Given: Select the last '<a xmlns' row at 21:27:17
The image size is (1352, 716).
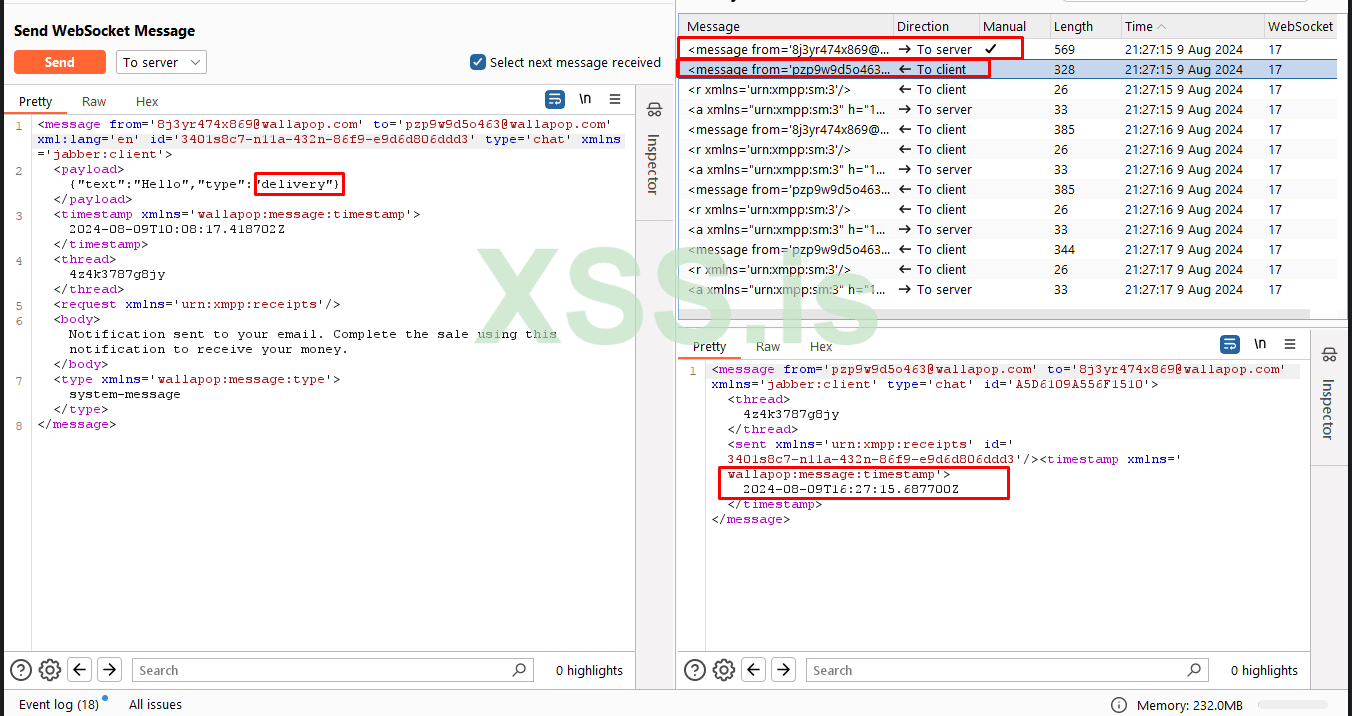Looking at the screenshot, I should pyautogui.click(x=1008, y=289).
